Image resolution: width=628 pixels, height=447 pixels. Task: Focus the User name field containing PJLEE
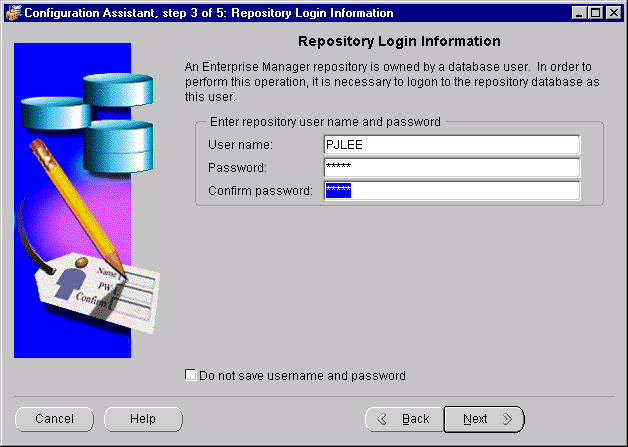click(x=452, y=146)
